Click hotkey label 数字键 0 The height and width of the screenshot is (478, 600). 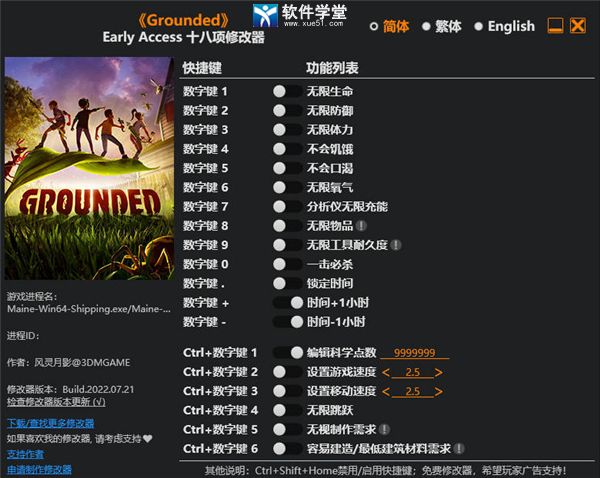tap(205, 264)
